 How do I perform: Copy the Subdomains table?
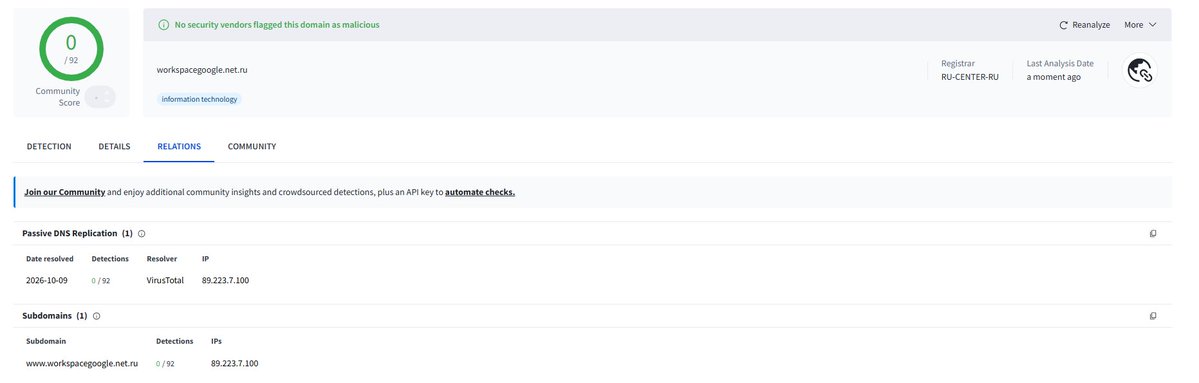(1153, 316)
